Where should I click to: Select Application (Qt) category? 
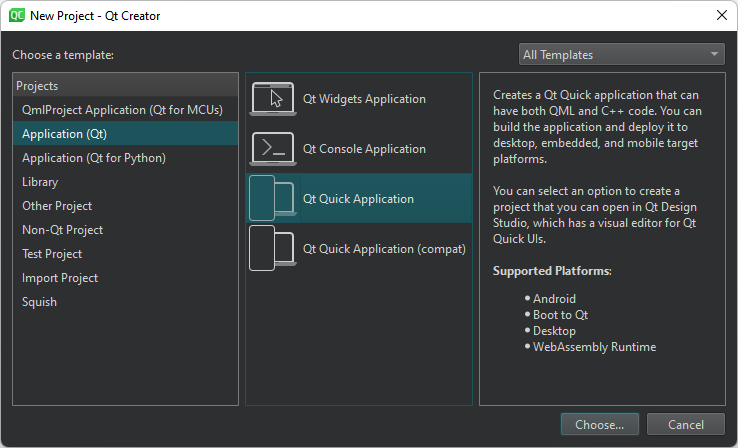64,134
